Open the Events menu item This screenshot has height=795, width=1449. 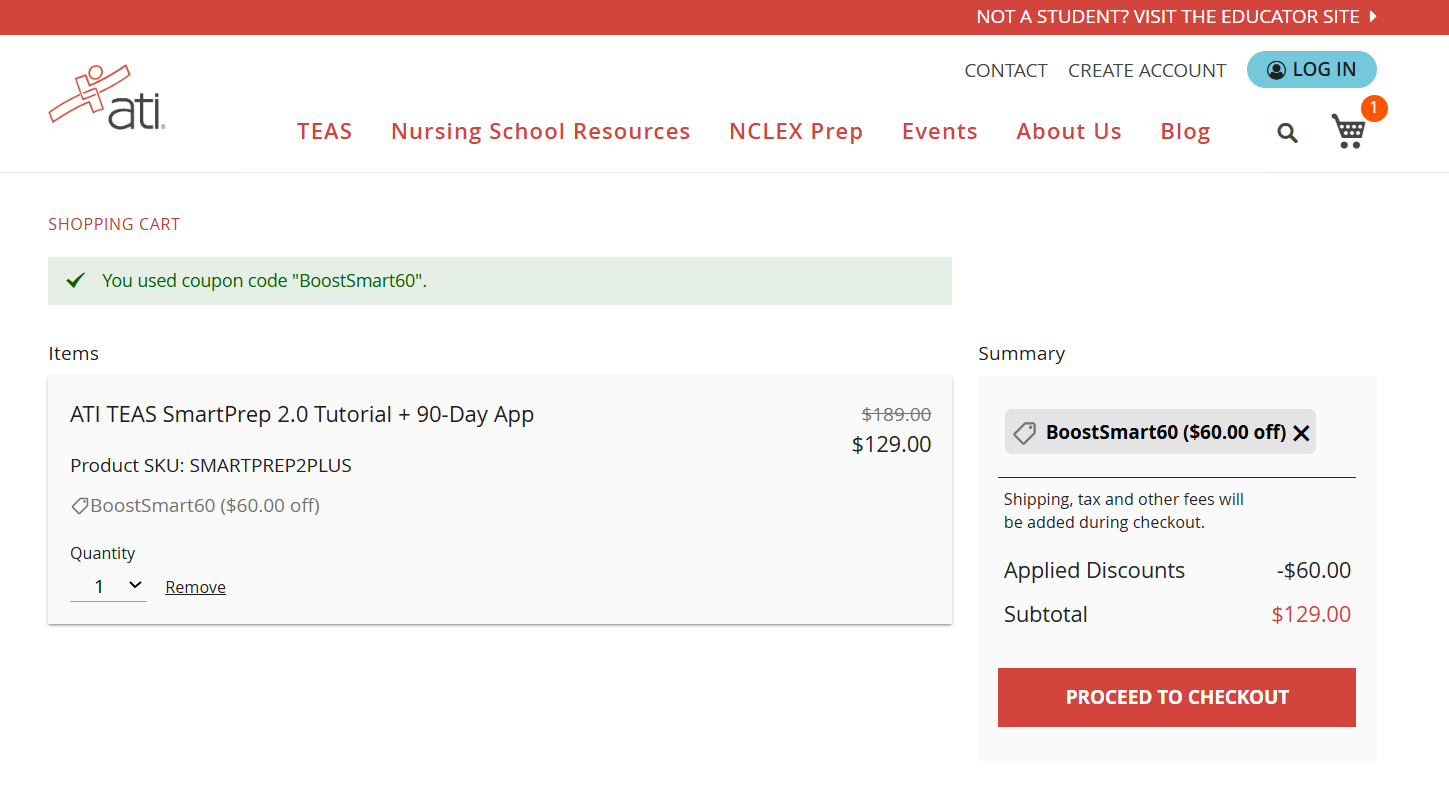939,132
